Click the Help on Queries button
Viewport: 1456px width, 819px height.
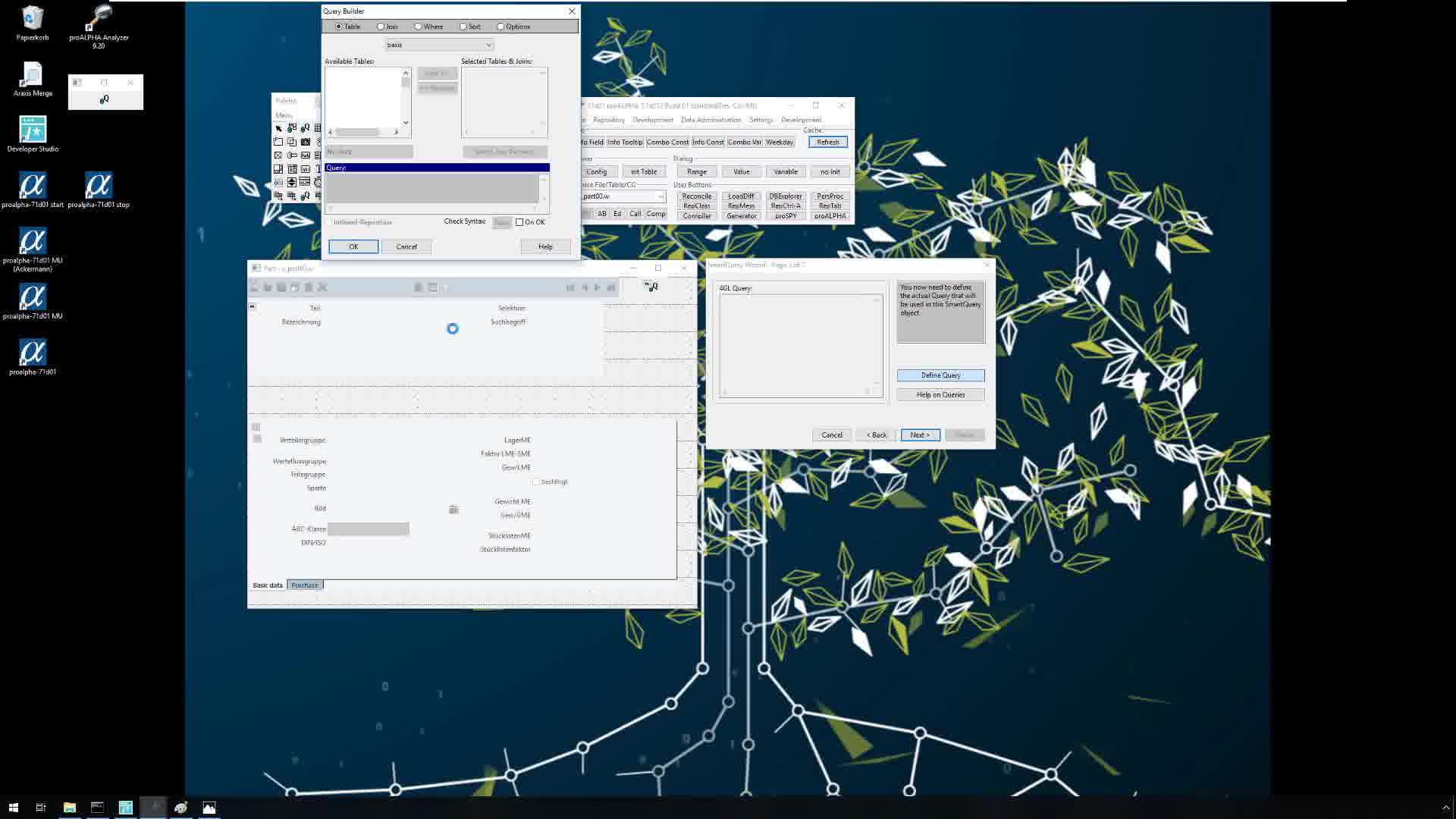(940, 395)
